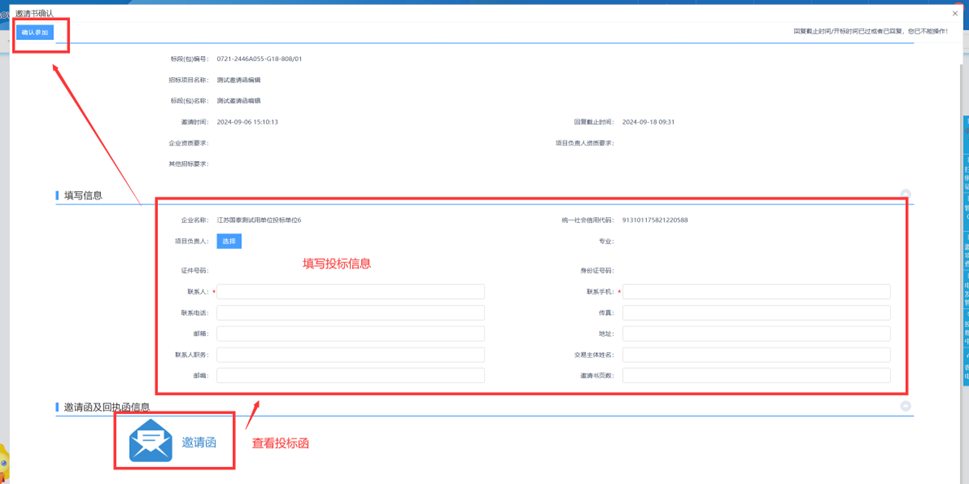Click the 交易主体姓名 input field
This screenshot has height=484, width=969.
(x=756, y=355)
